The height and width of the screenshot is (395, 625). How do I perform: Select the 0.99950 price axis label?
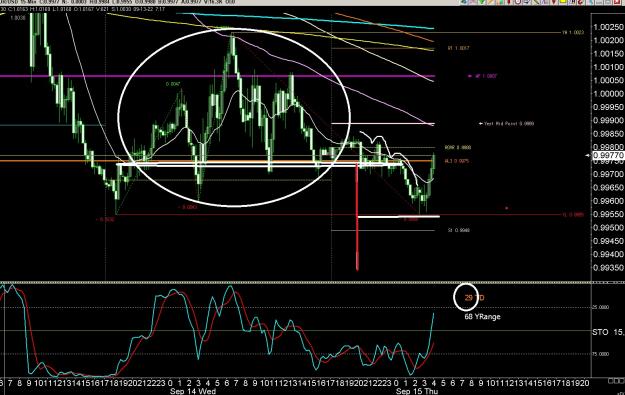(x=609, y=107)
